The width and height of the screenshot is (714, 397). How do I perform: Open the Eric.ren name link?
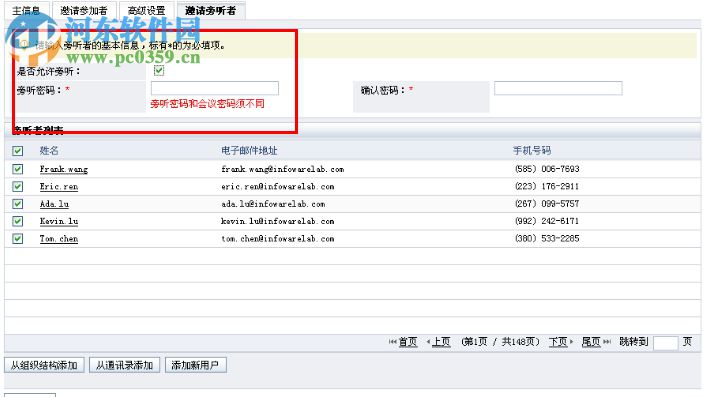click(x=59, y=186)
